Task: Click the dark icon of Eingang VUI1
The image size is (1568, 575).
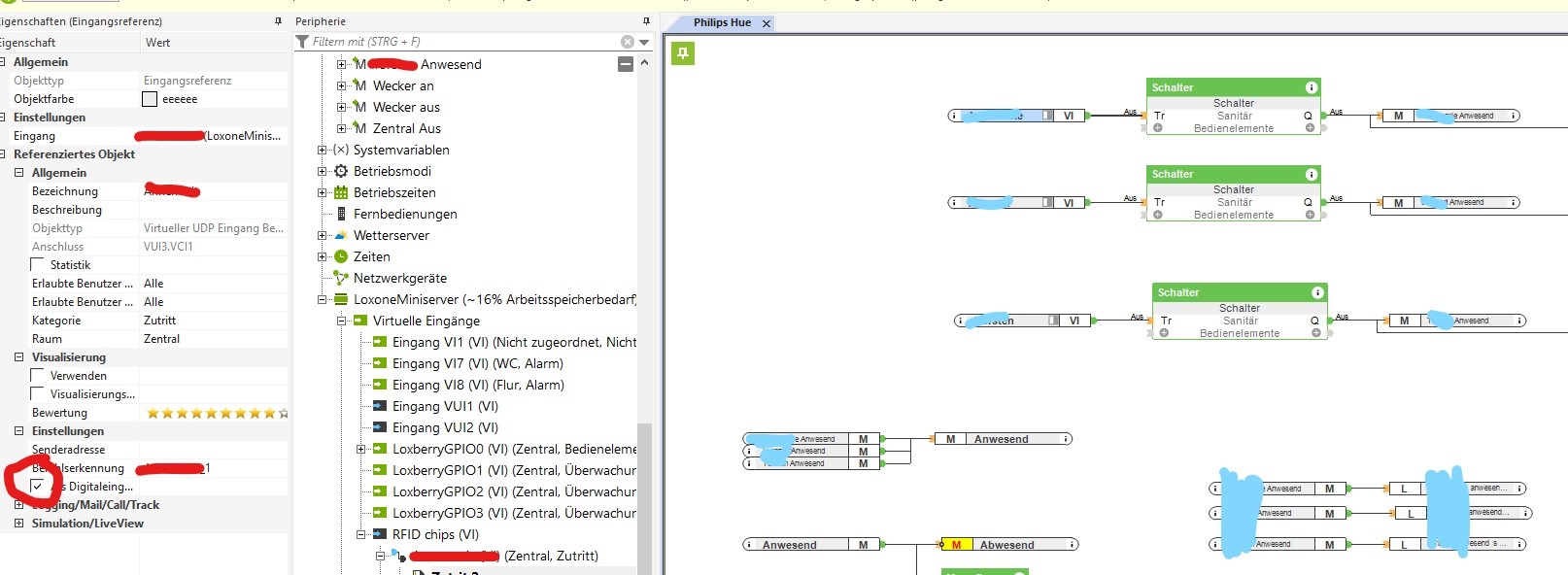Action: (x=380, y=406)
